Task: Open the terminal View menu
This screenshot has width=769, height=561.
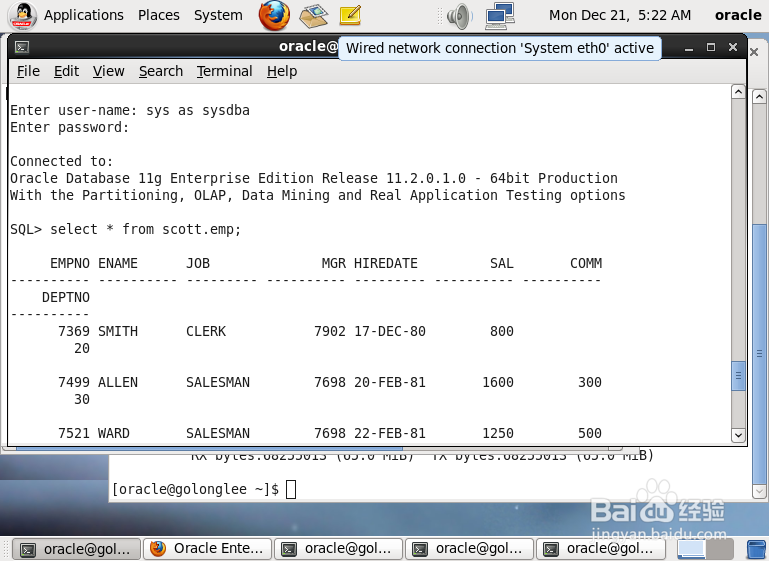Action: [108, 71]
